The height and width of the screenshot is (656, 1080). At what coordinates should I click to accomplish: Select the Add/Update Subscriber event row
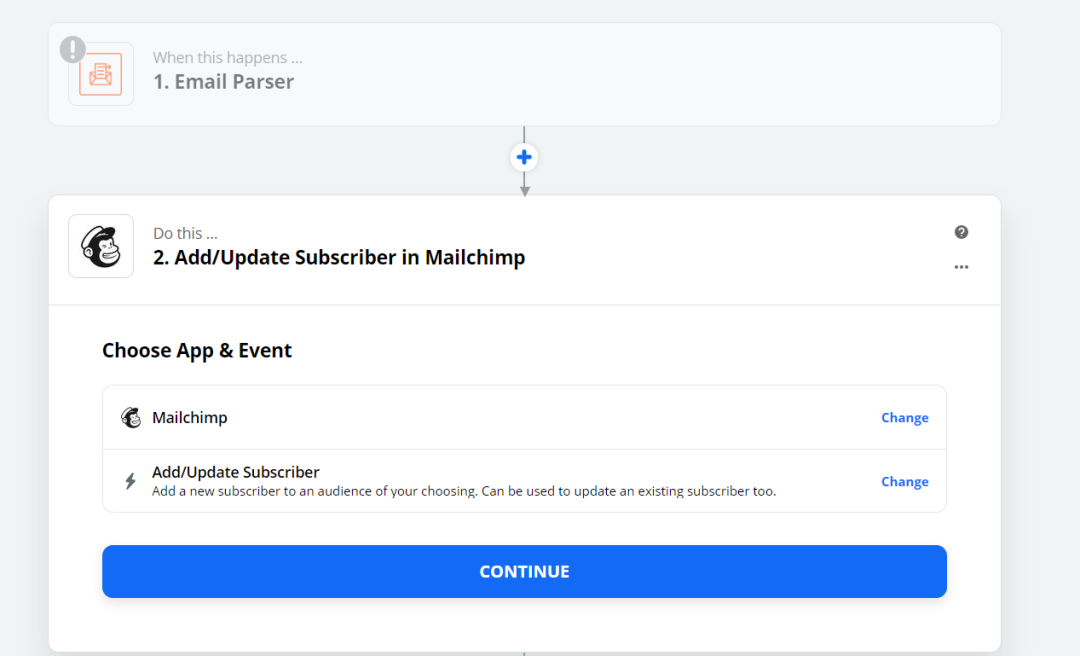point(524,481)
